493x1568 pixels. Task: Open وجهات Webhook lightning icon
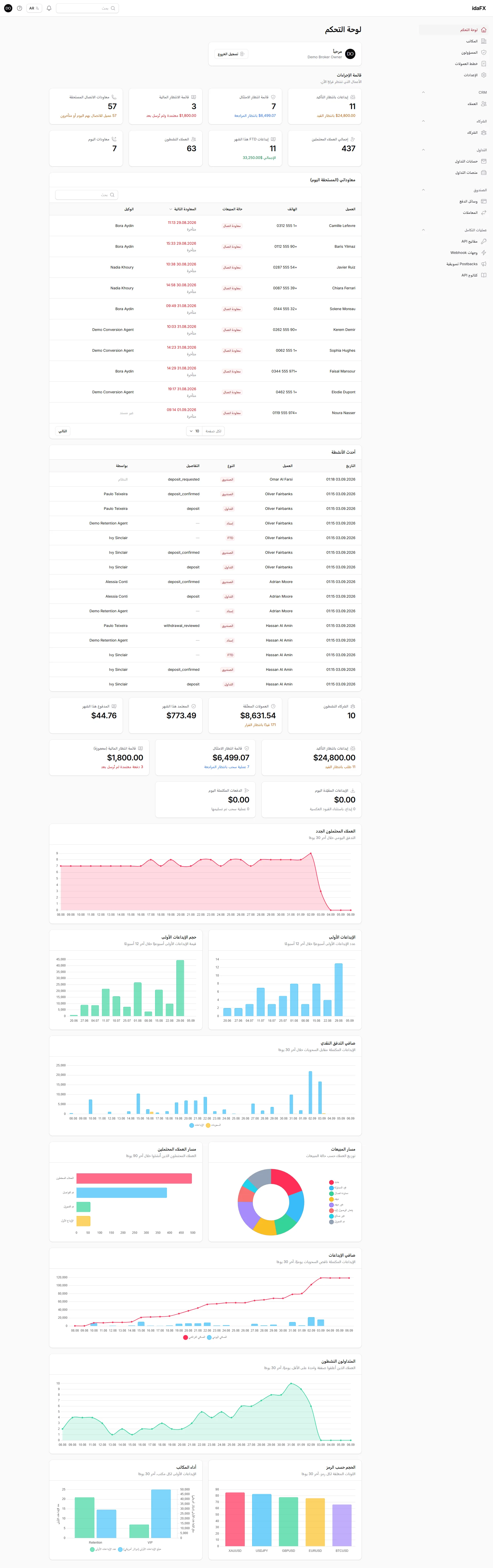[x=484, y=253]
